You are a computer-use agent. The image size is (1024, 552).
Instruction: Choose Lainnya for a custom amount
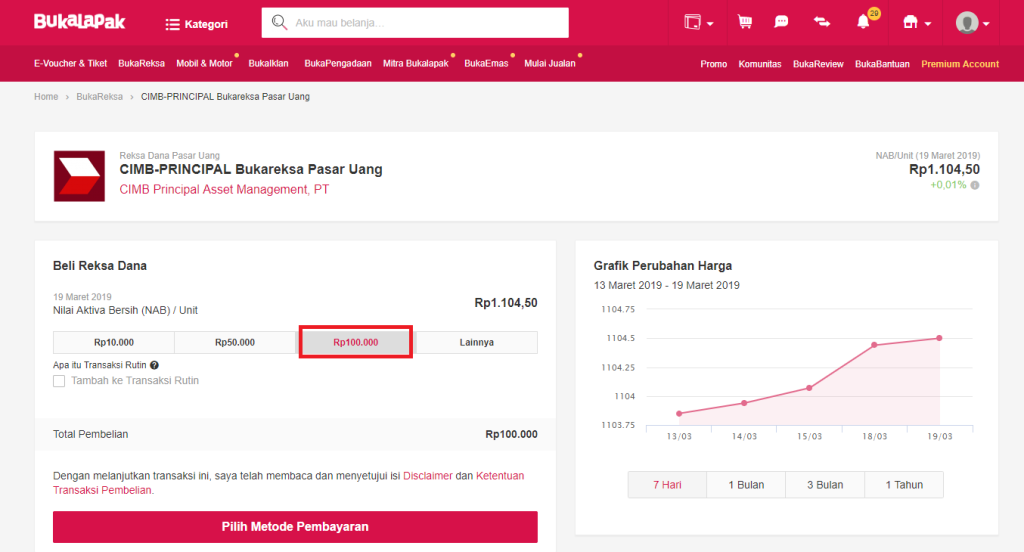[x=477, y=342]
